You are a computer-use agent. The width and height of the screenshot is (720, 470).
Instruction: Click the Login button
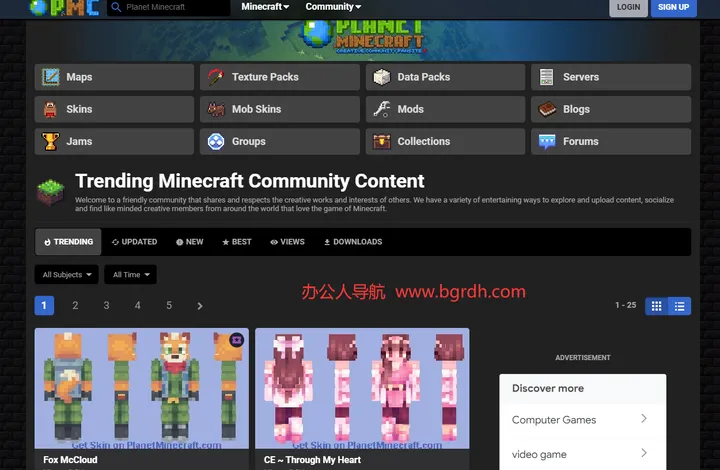point(628,7)
